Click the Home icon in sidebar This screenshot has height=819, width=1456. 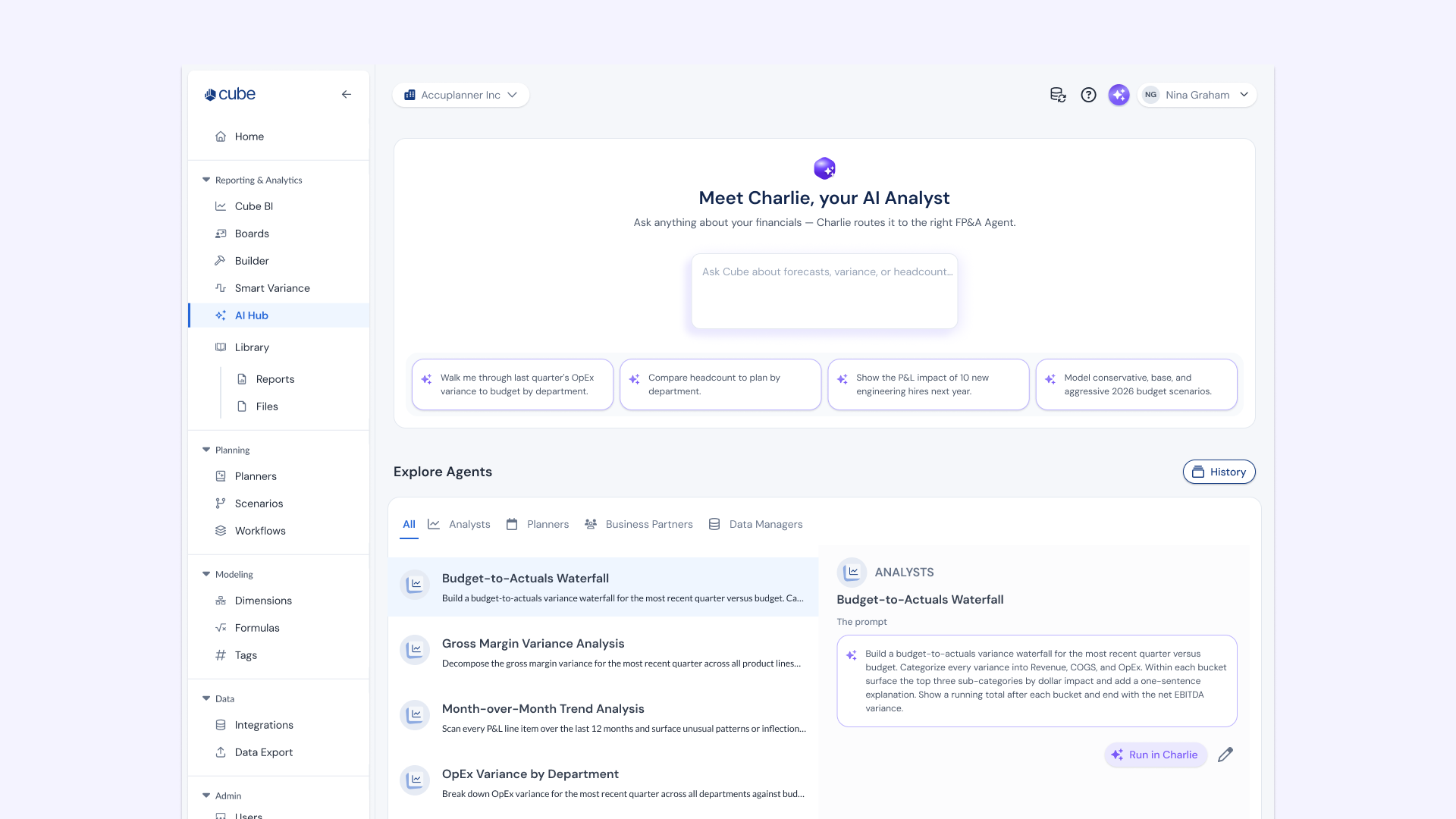(221, 136)
